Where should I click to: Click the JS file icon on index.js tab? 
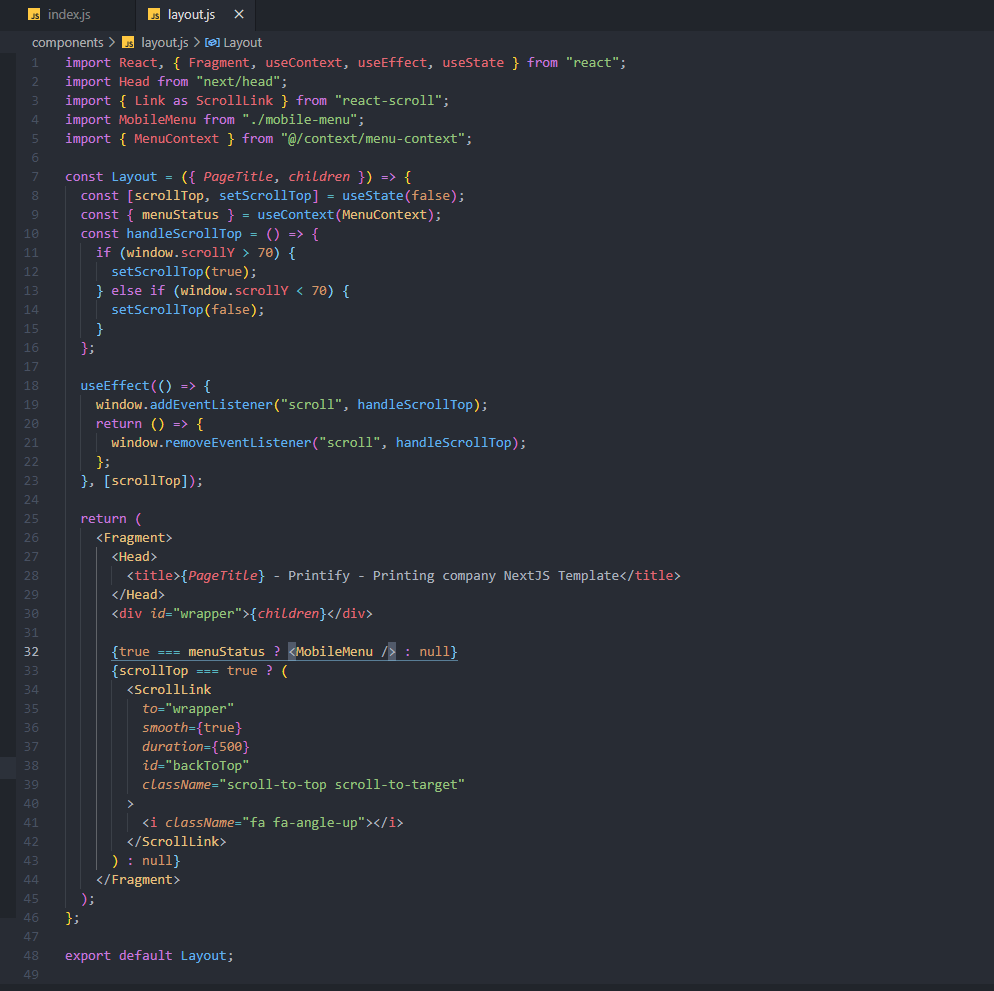tap(35, 15)
